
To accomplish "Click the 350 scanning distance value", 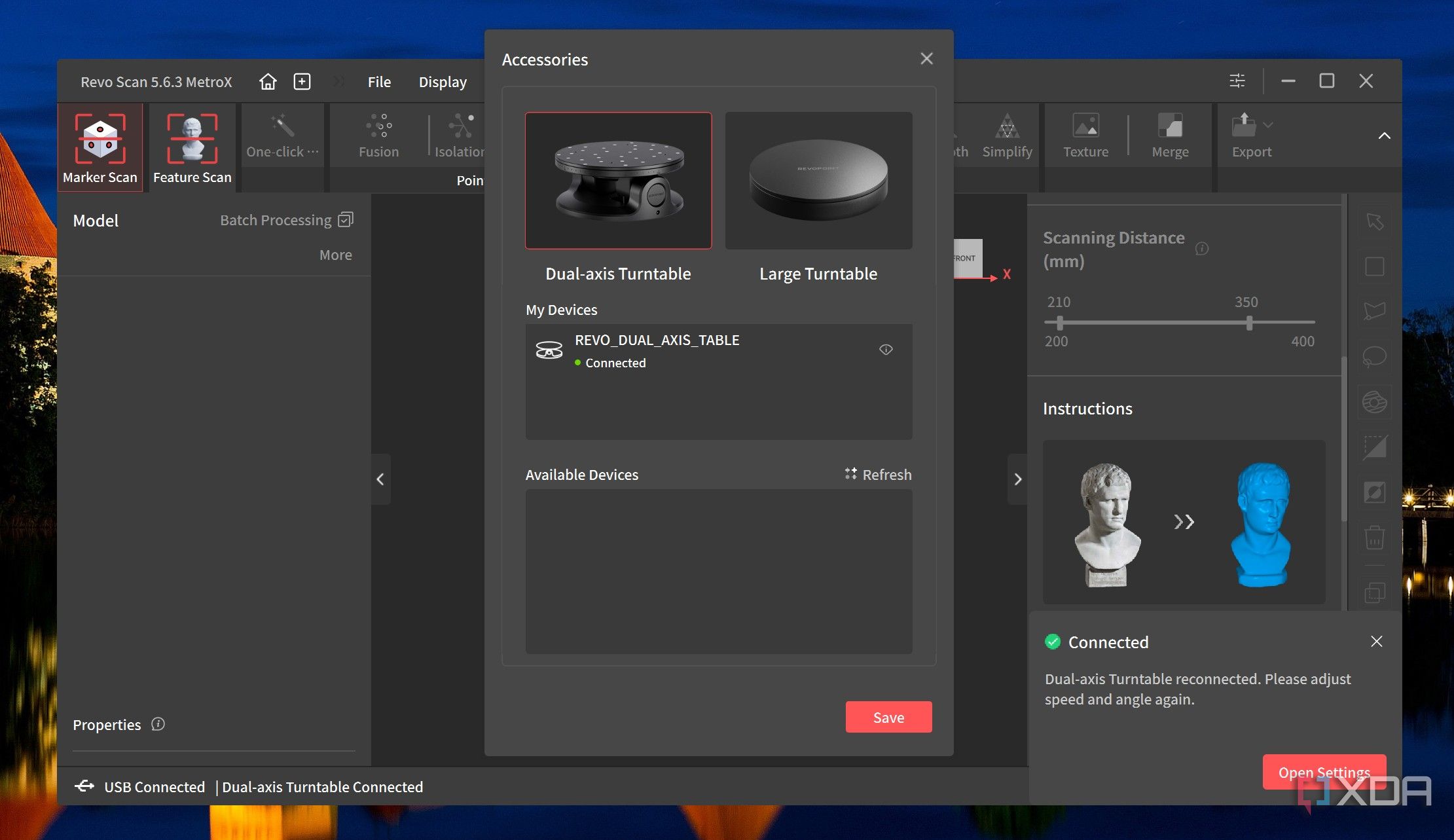I will tap(1246, 302).
